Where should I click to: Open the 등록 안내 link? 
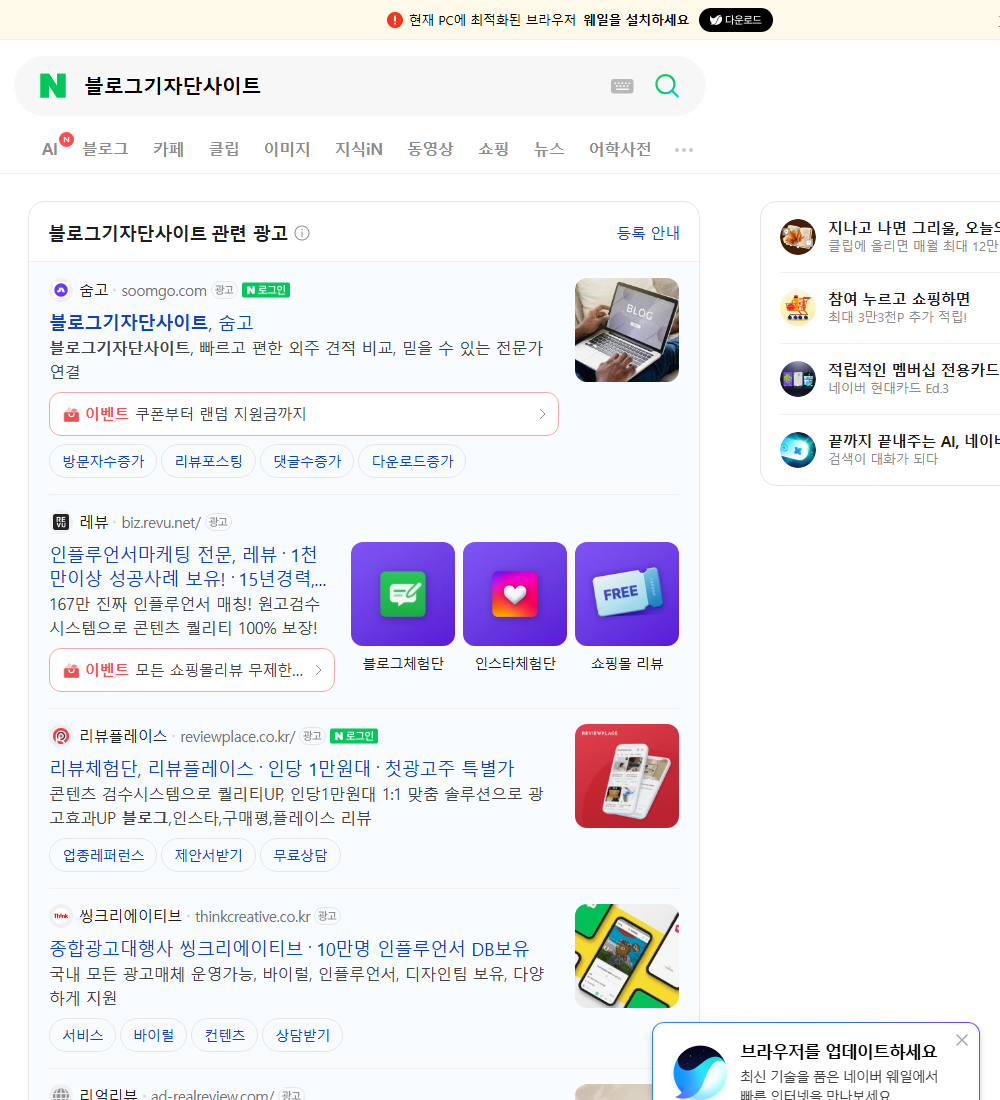[x=648, y=233]
